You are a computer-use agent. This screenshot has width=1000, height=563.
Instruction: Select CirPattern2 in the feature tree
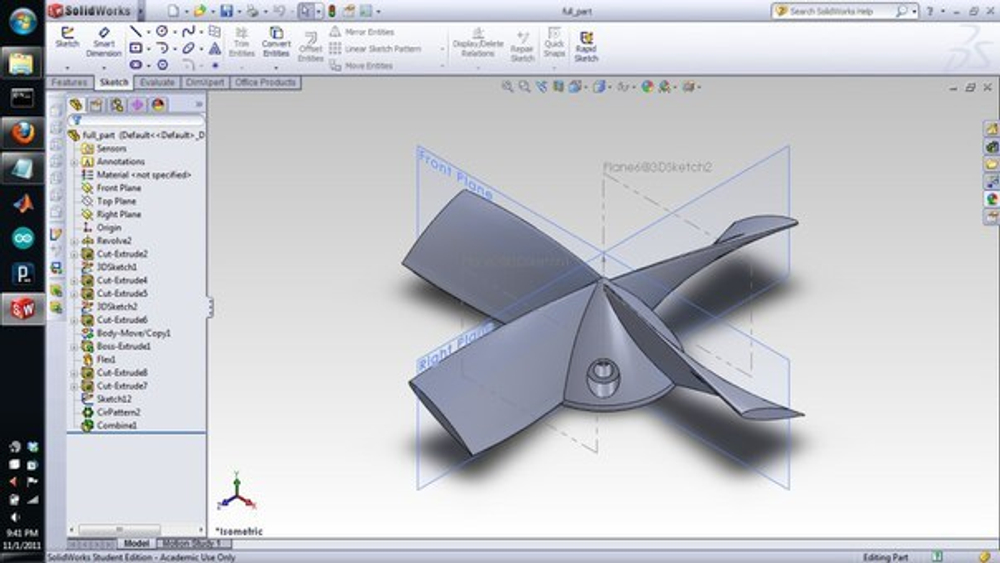[118, 412]
